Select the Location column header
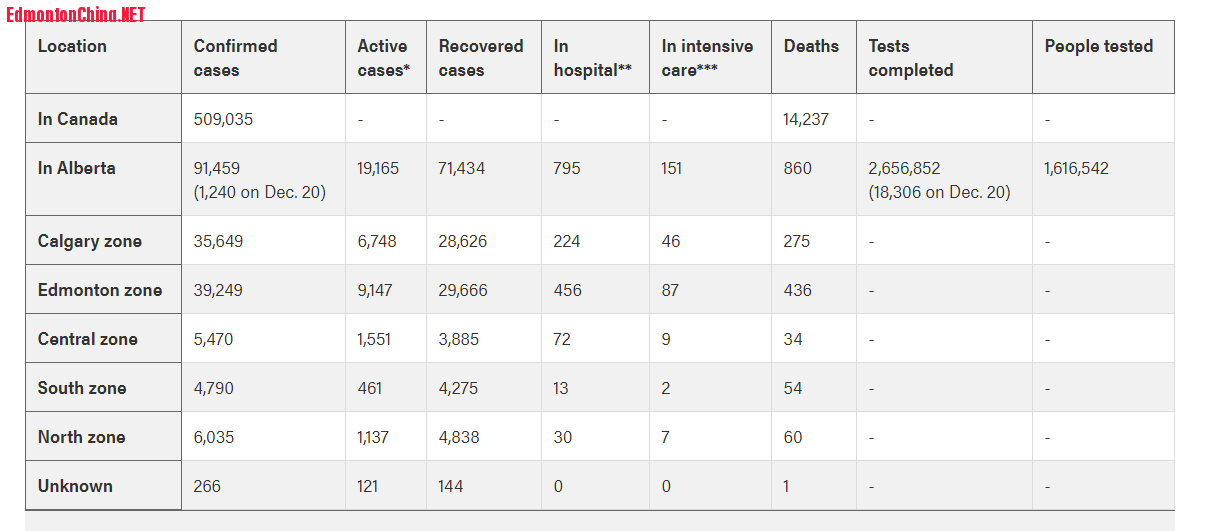The width and height of the screenshot is (1227, 531). pos(72,46)
